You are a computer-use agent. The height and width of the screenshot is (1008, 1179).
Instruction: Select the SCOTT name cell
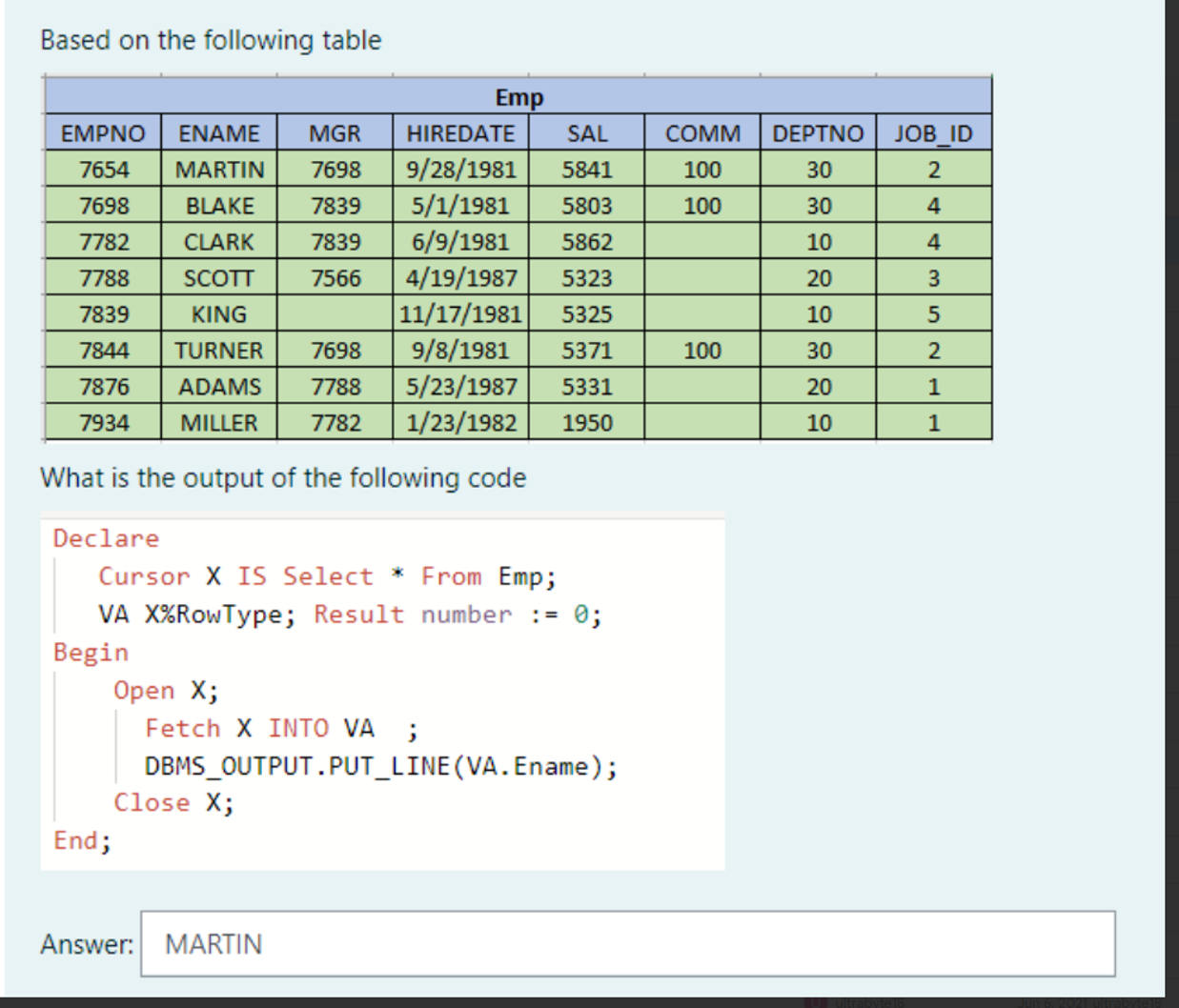click(x=219, y=278)
